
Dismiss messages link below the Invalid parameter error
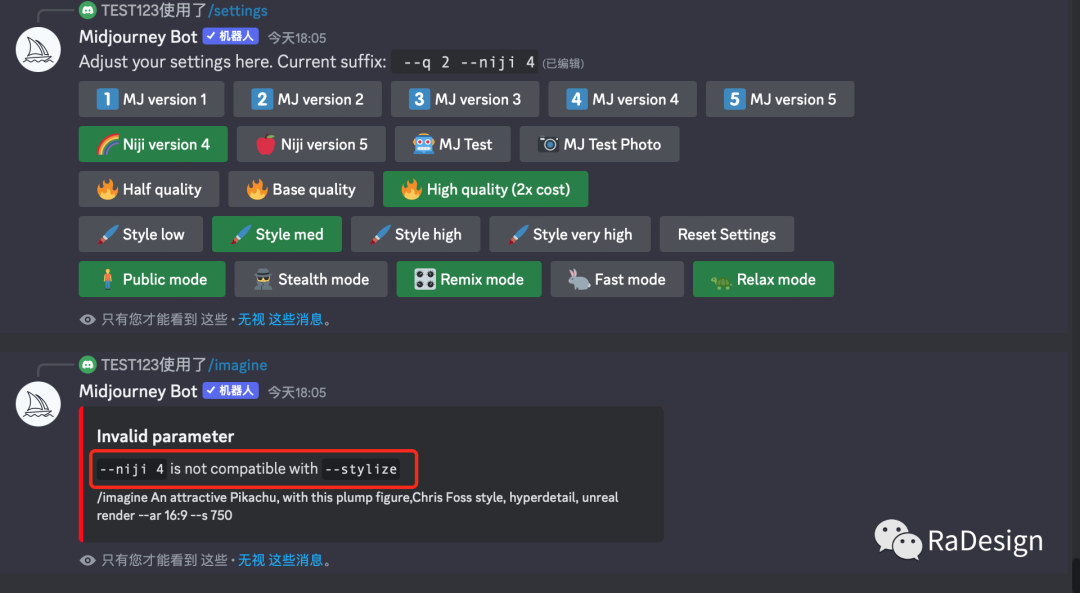pyautogui.click(x=280, y=560)
